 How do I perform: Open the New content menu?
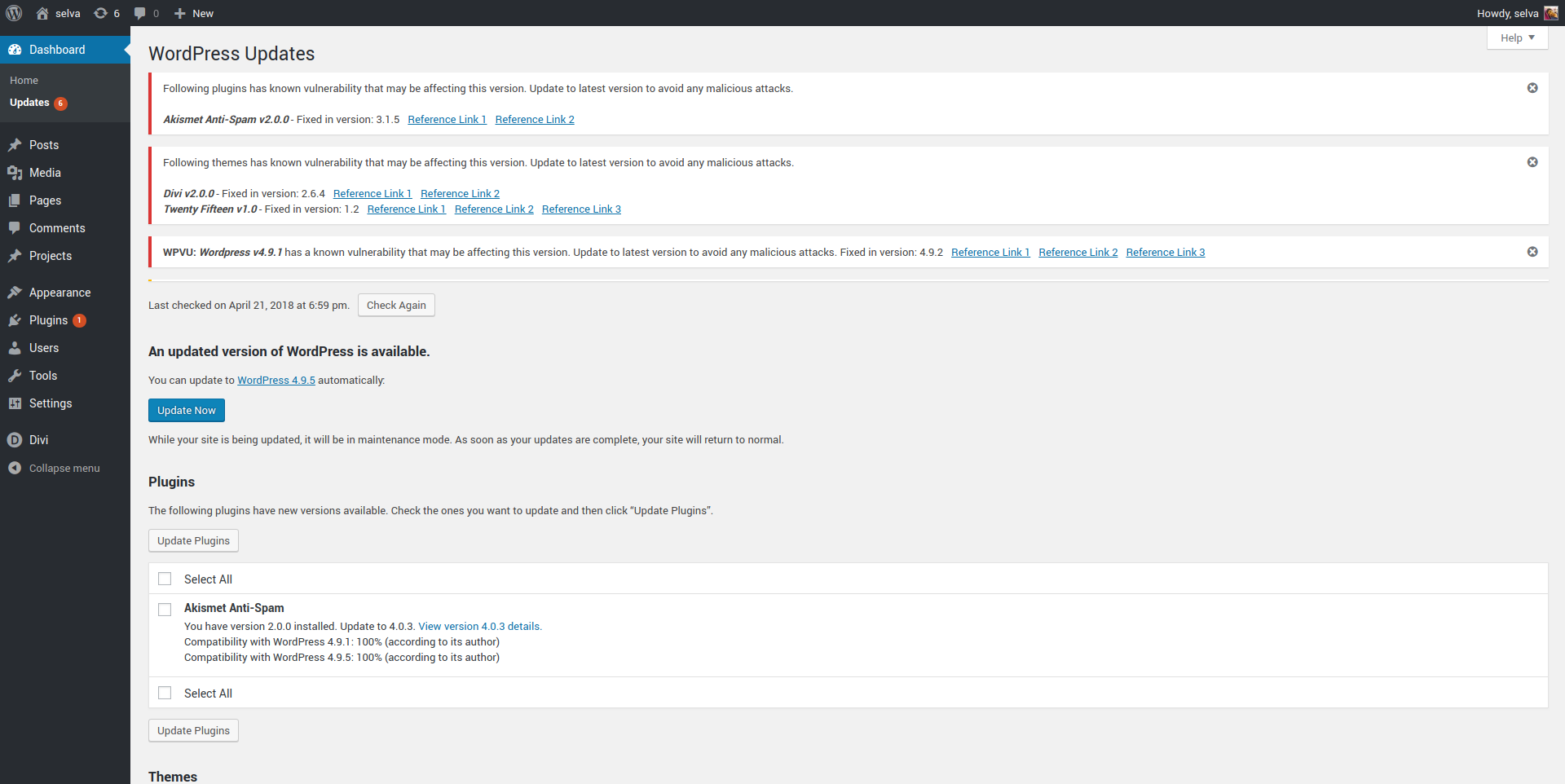(194, 13)
